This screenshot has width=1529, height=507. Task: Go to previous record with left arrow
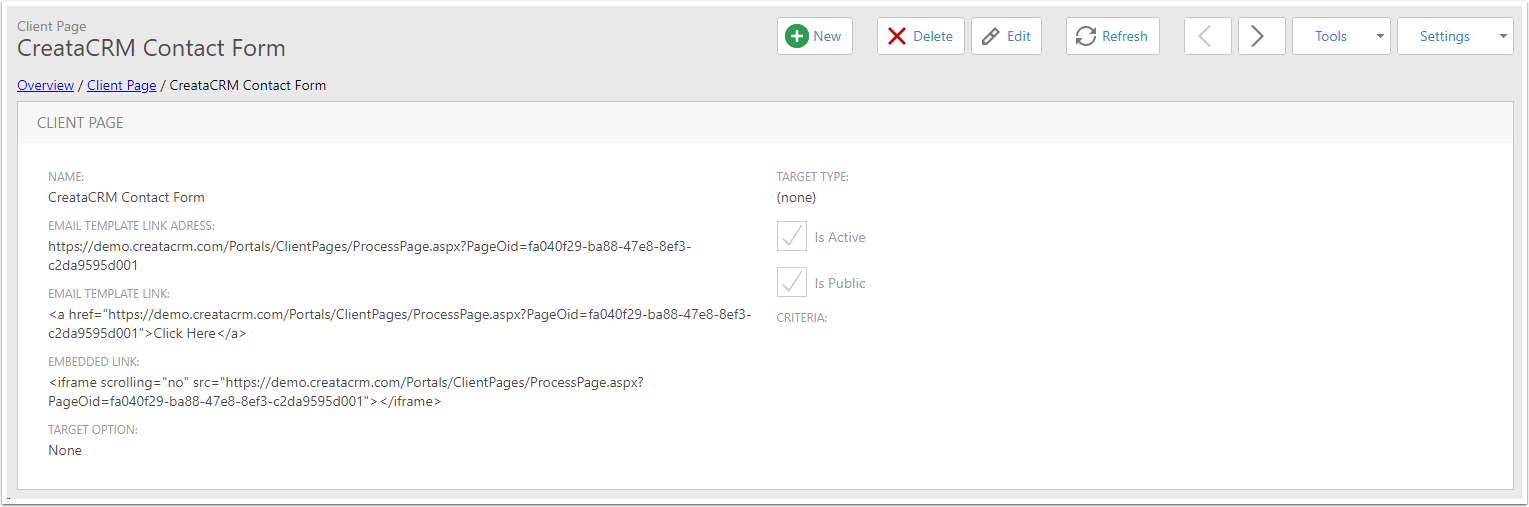pos(1208,36)
